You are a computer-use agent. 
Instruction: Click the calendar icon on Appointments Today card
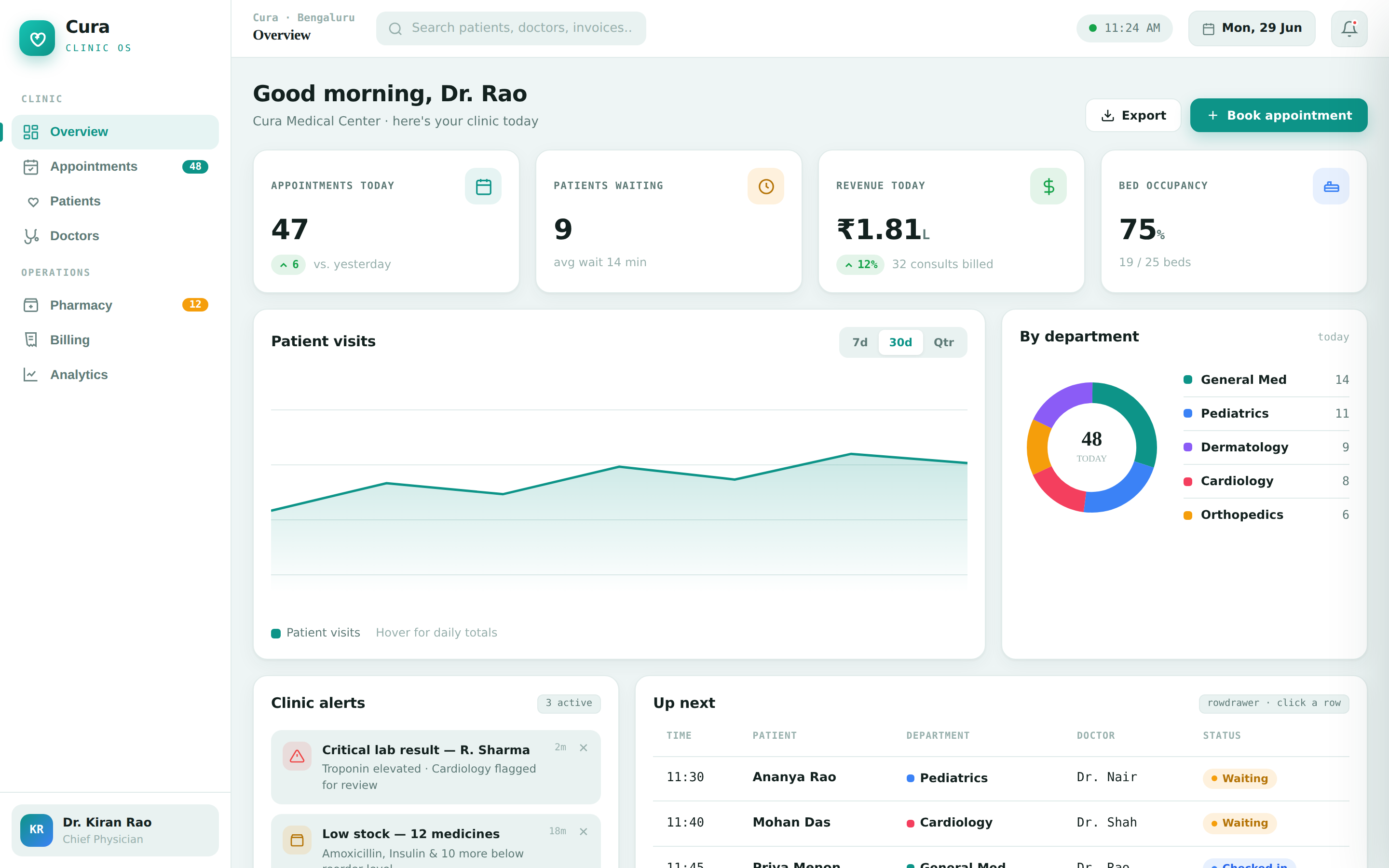tap(483, 186)
